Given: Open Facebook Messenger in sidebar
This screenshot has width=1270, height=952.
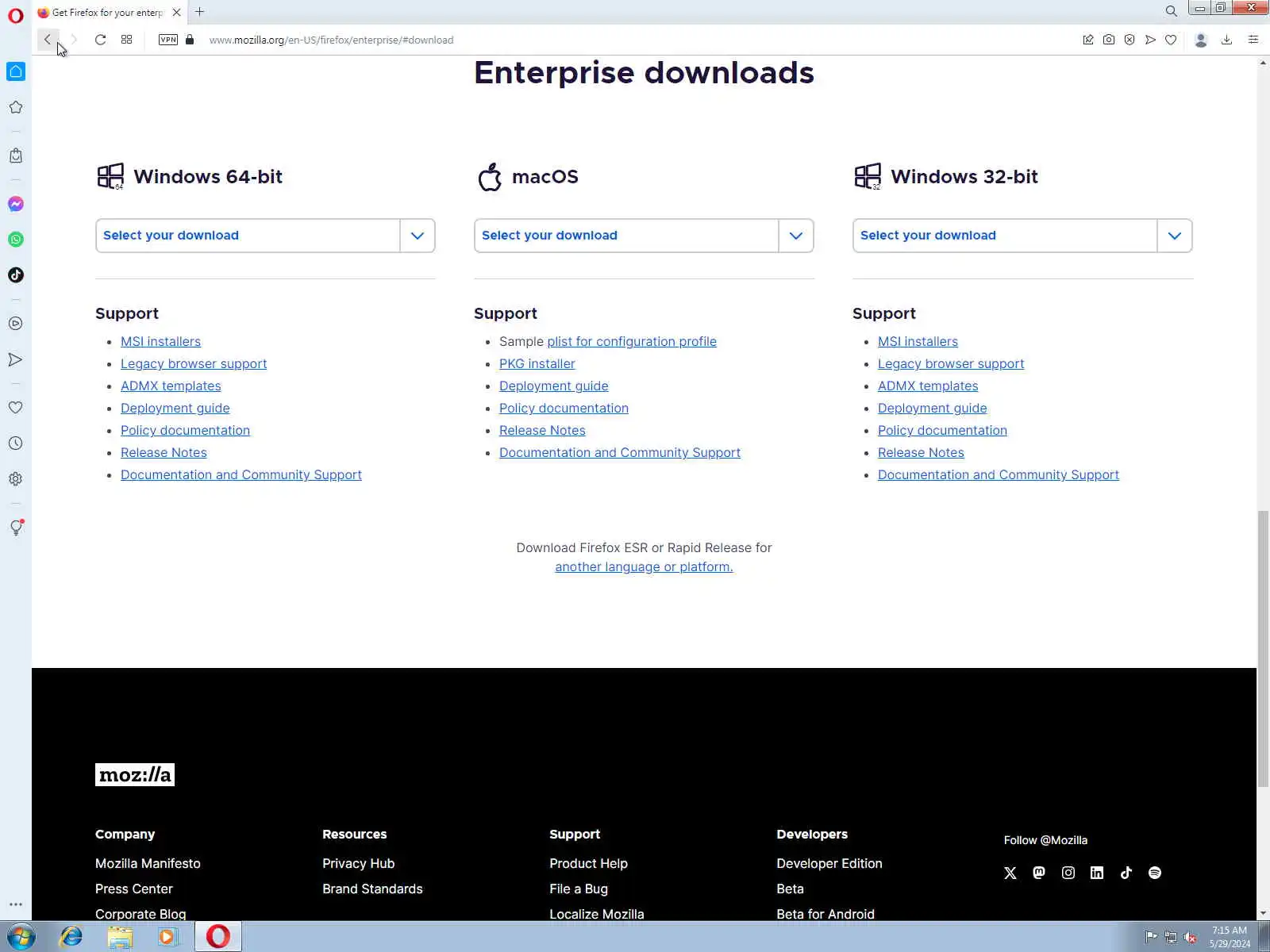Looking at the screenshot, I should tap(16, 204).
